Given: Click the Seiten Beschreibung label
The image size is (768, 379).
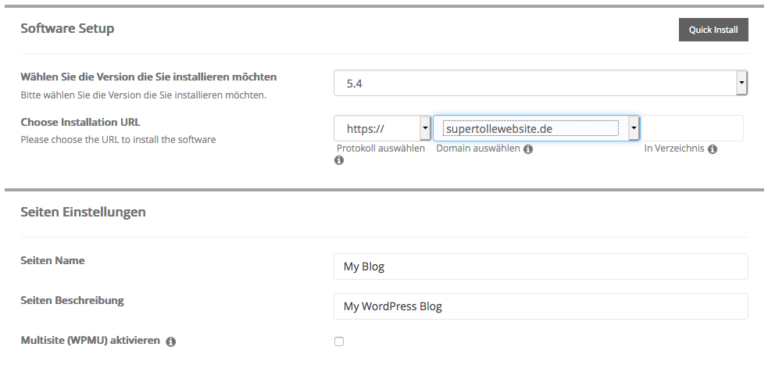Looking at the screenshot, I should pyautogui.click(x=72, y=300).
